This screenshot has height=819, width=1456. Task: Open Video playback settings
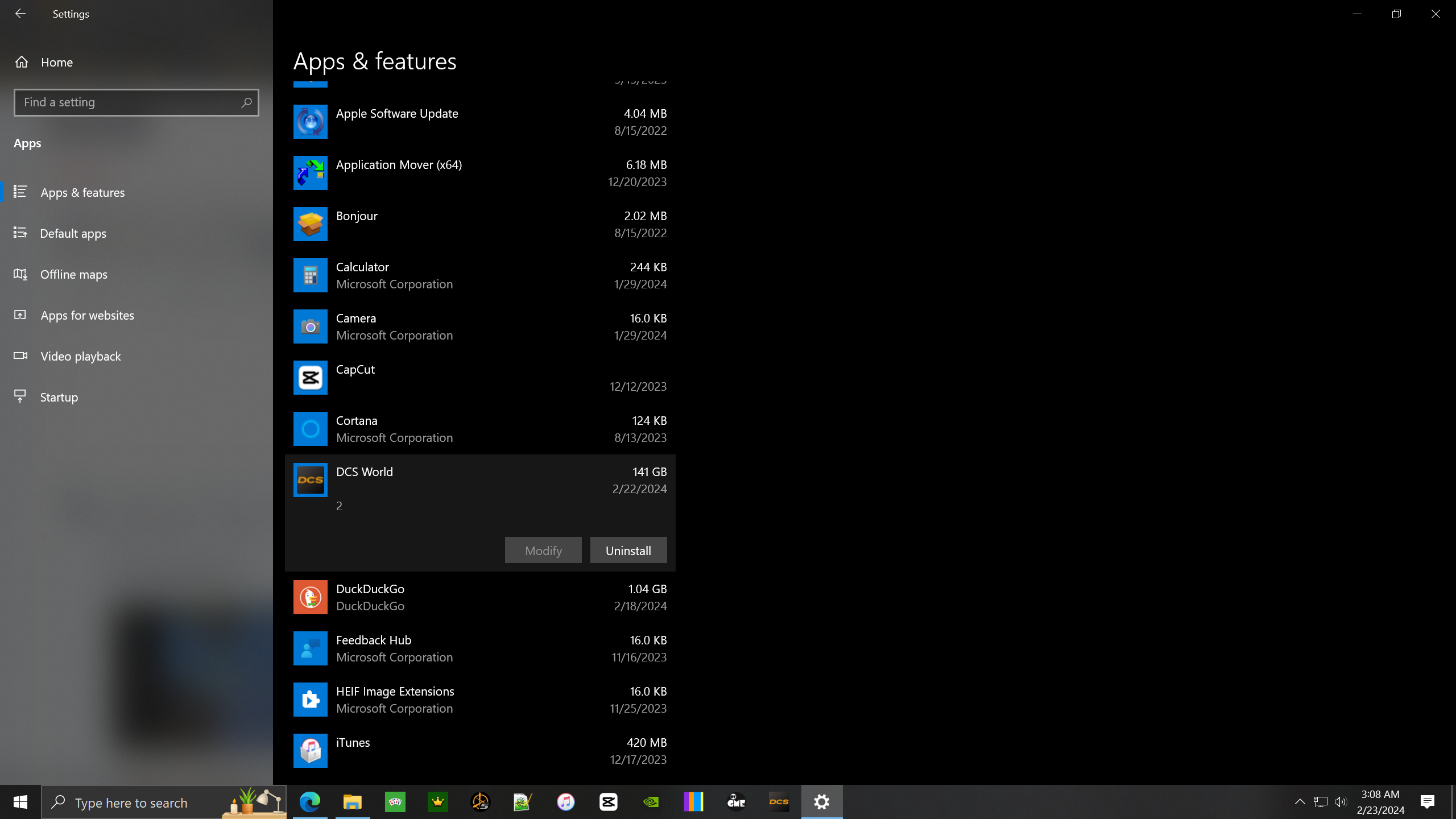coord(136,356)
